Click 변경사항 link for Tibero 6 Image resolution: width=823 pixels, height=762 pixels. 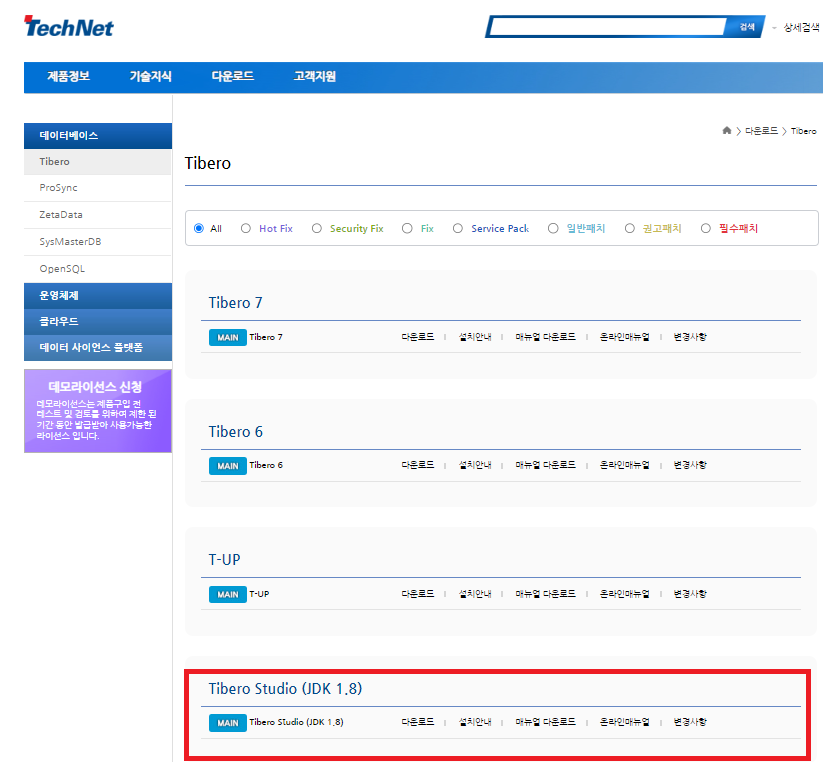tap(690, 465)
